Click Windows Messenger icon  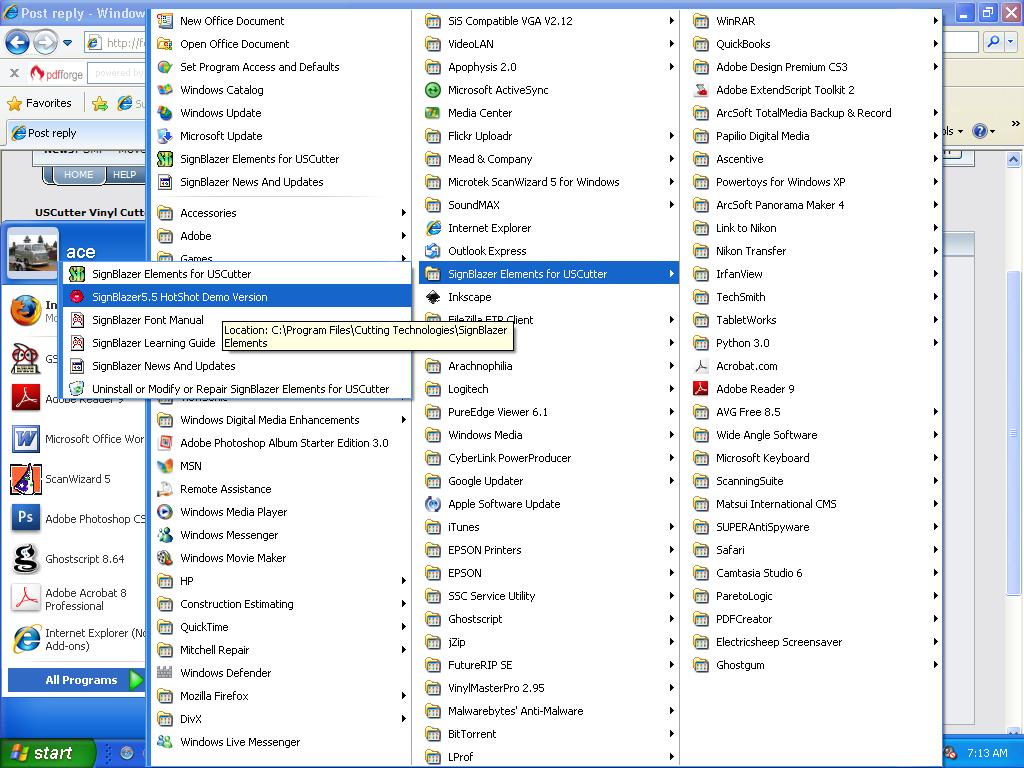click(165, 535)
